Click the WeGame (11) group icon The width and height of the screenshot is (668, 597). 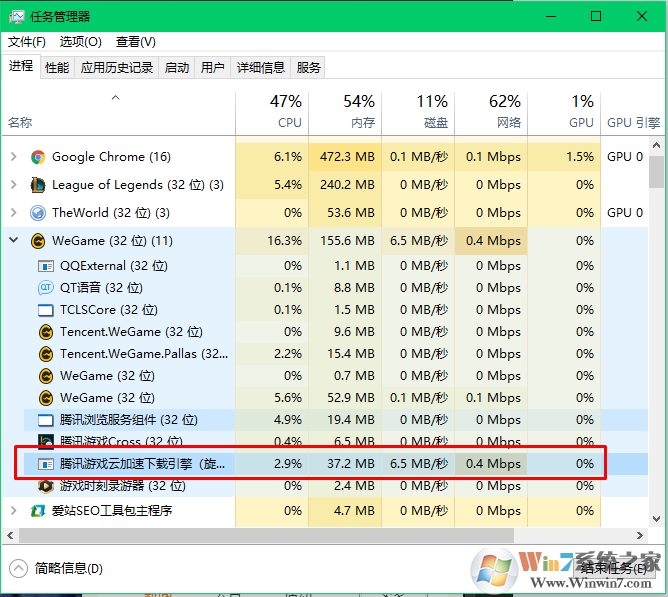tap(38, 241)
